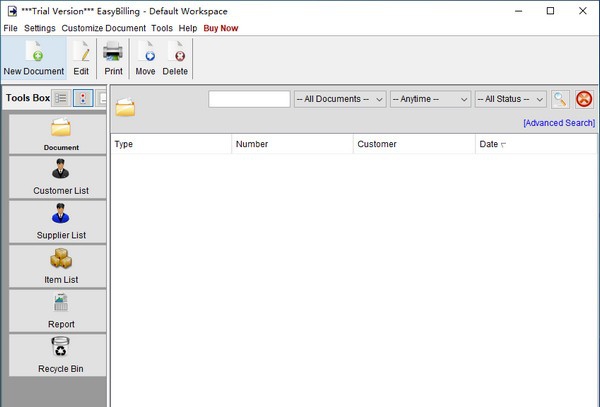This screenshot has width=600, height=407.
Task: Sort by the Number column header
Action: [x=292, y=144]
